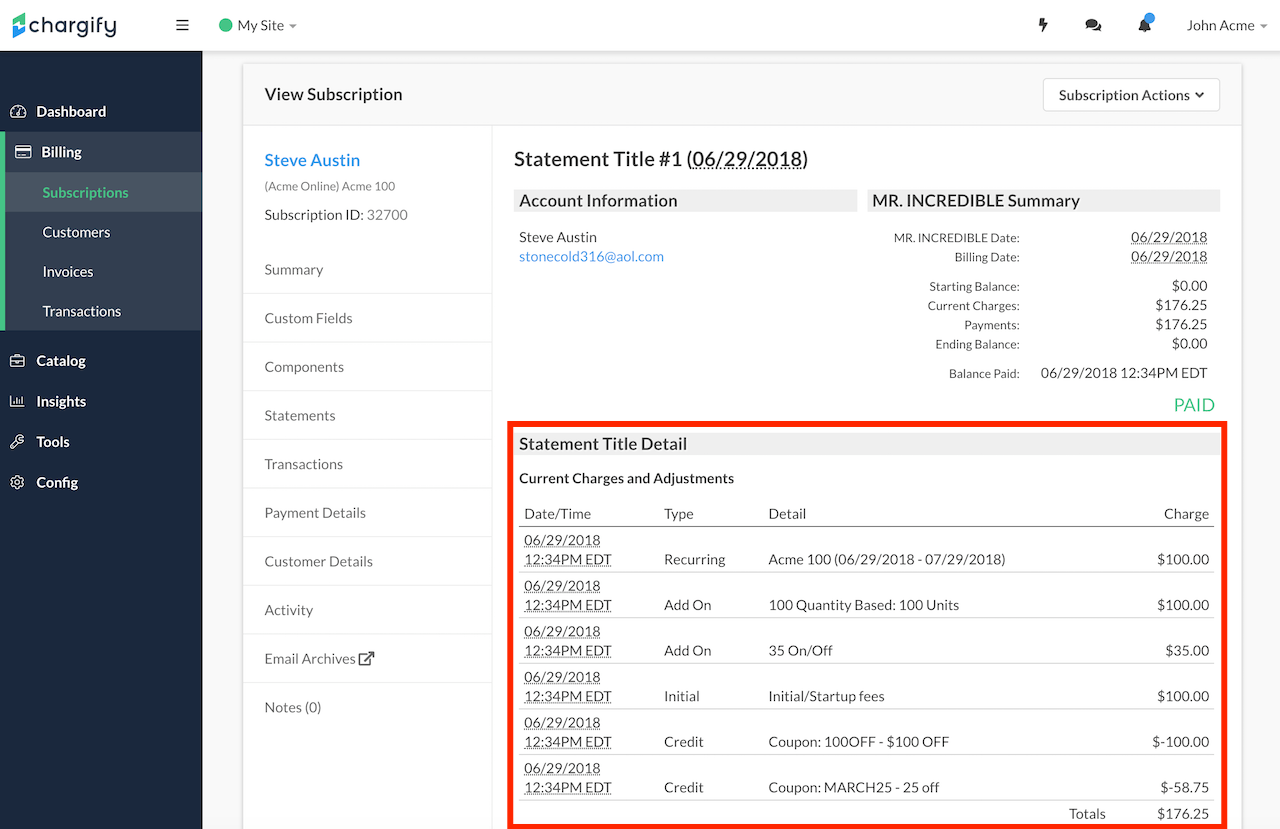The width and height of the screenshot is (1280, 829).
Task: Click the Insights chart icon
Action: pyautogui.click(x=17, y=401)
